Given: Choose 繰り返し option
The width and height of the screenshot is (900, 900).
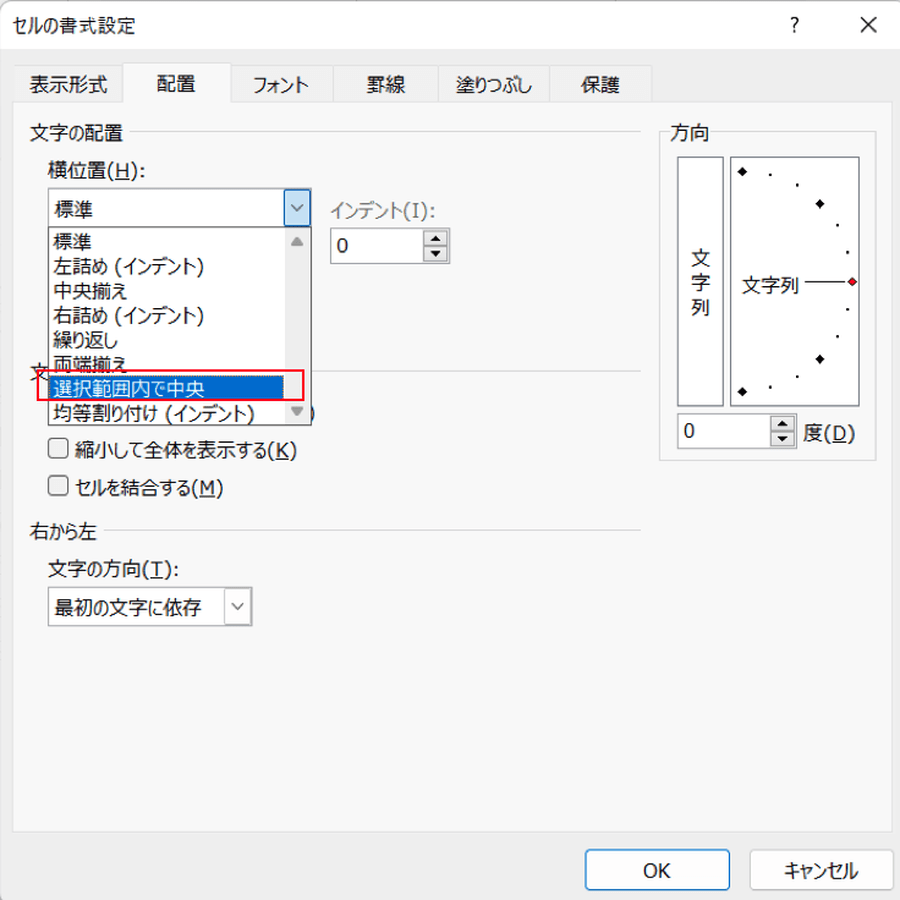Looking at the screenshot, I should pyautogui.click(x=166, y=340).
